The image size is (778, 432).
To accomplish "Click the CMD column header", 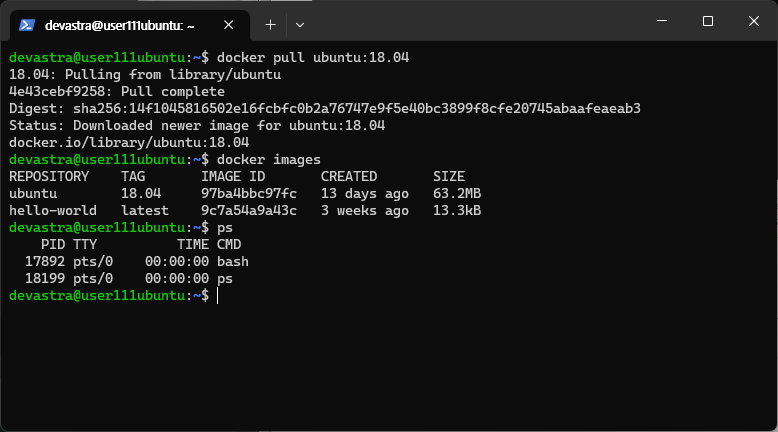I will point(229,245).
